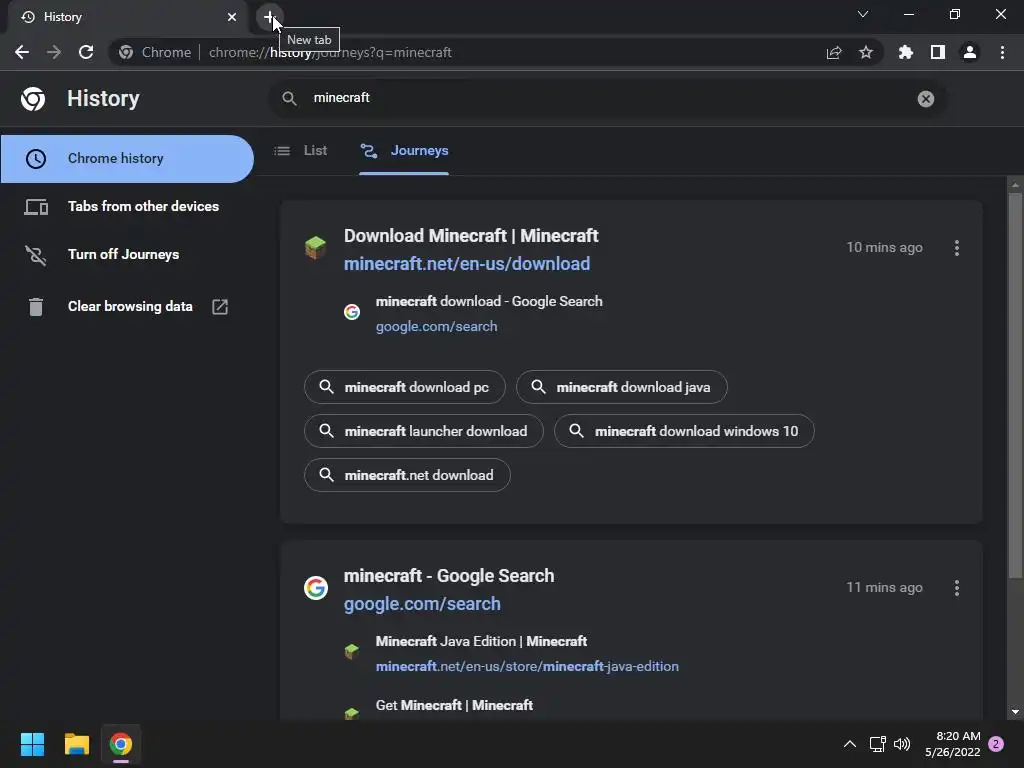Click the Google favicon beside minecraft search
This screenshot has width=1024, height=768.
click(315, 588)
